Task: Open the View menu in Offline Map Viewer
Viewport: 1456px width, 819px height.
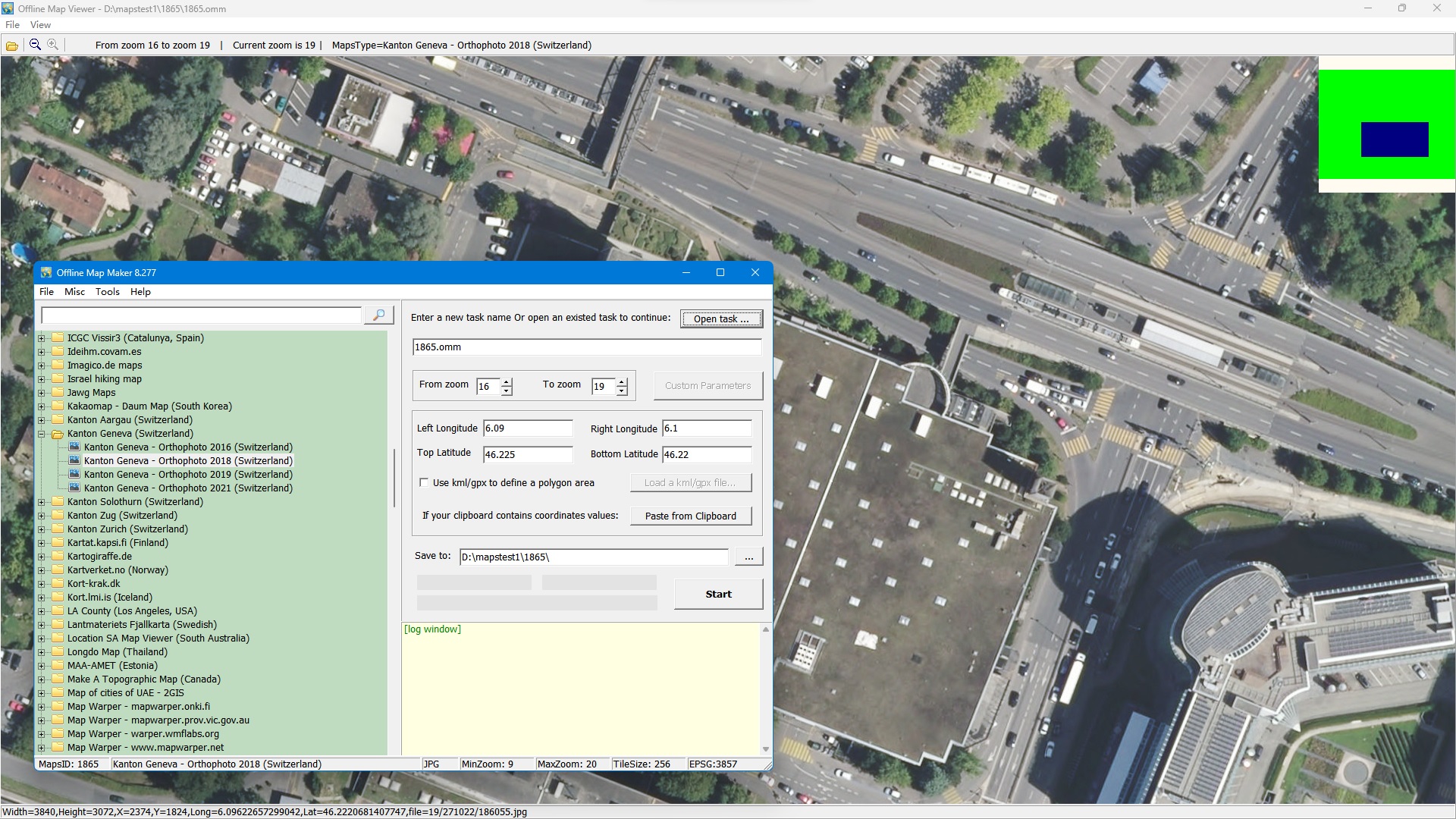Action: (40, 25)
